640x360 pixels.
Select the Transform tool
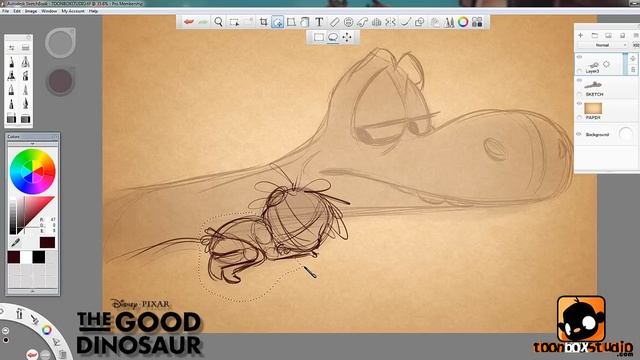click(x=291, y=22)
